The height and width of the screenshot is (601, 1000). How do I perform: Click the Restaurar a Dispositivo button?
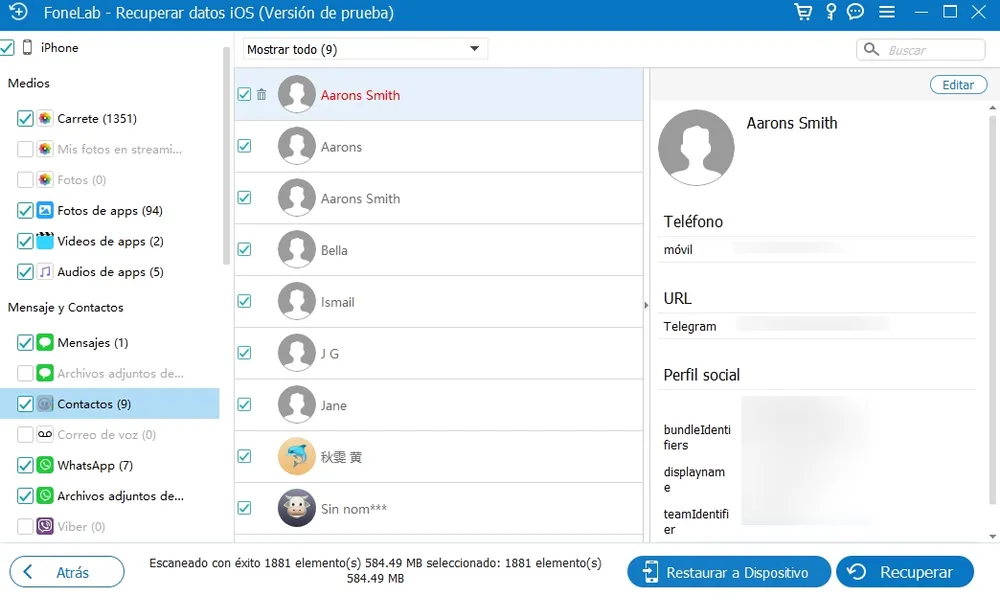pyautogui.click(x=729, y=572)
